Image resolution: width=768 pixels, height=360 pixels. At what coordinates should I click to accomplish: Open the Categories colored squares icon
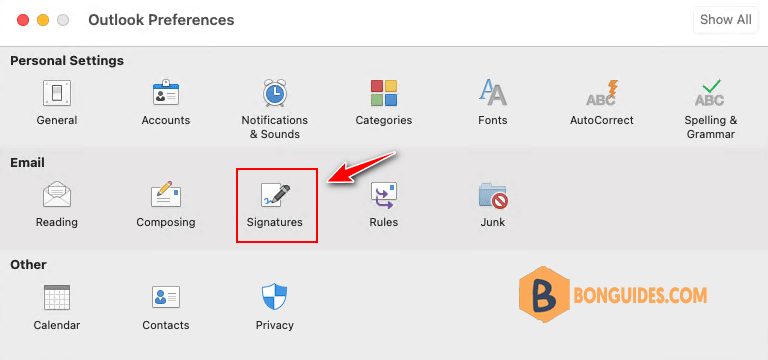pyautogui.click(x=384, y=93)
